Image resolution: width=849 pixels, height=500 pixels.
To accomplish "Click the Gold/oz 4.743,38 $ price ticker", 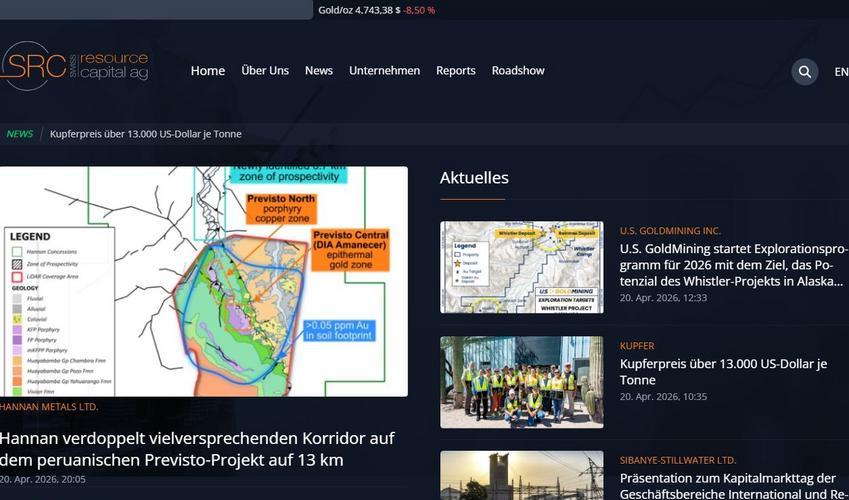I will [359, 10].
